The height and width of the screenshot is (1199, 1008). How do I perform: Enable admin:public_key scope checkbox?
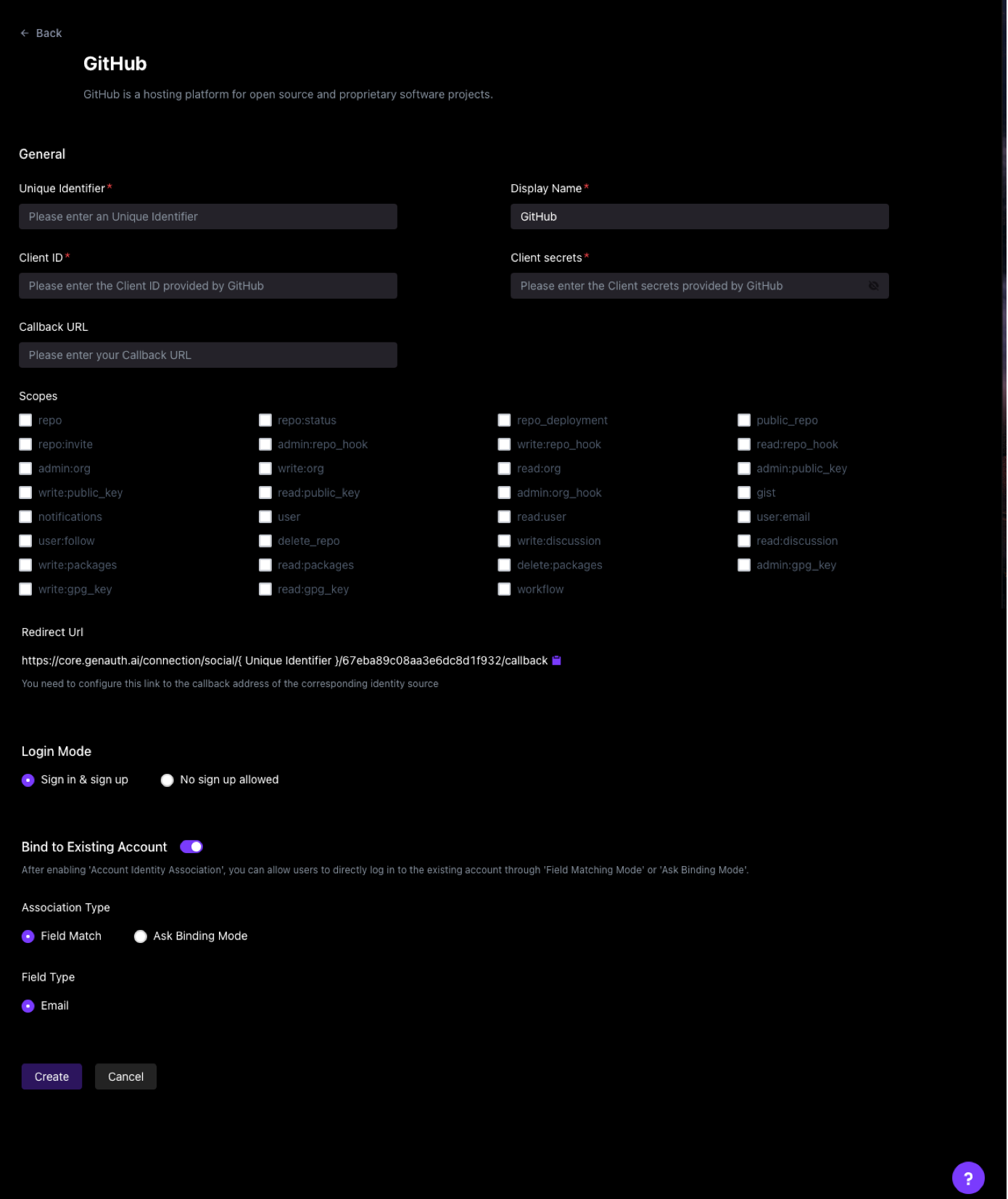pyautogui.click(x=744, y=469)
